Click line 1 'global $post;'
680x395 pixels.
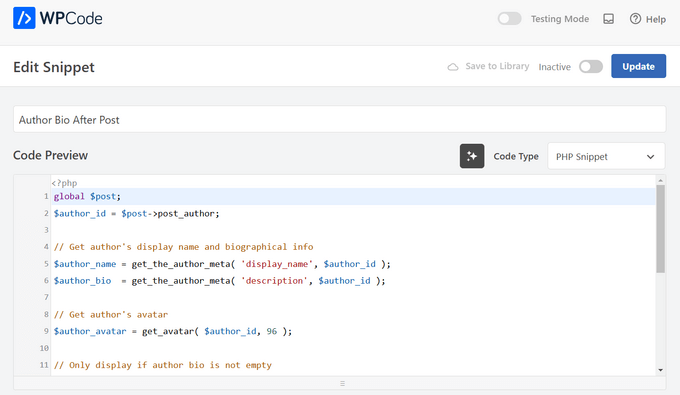87,196
